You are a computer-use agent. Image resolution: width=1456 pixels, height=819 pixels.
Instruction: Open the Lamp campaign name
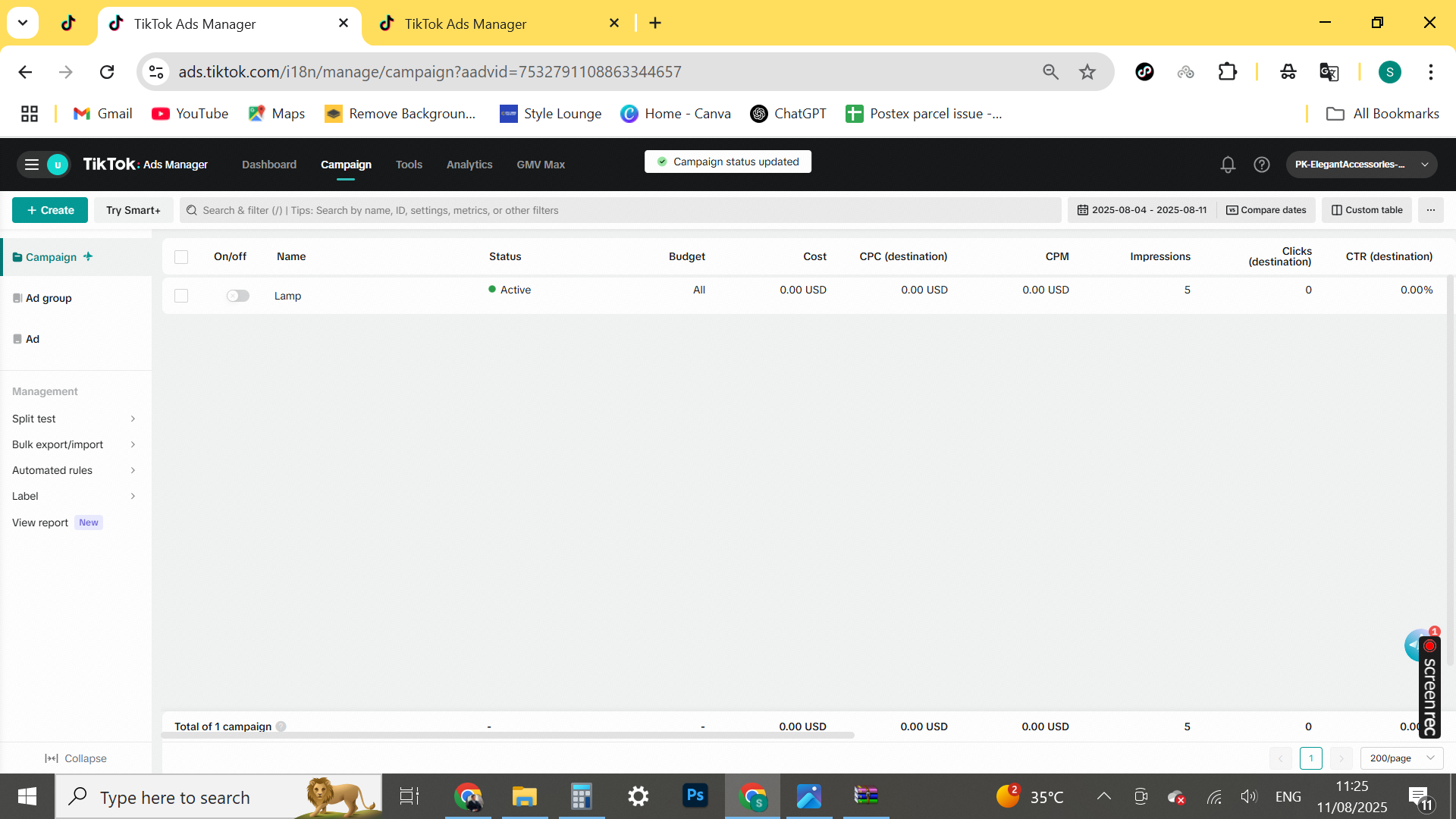coord(287,296)
